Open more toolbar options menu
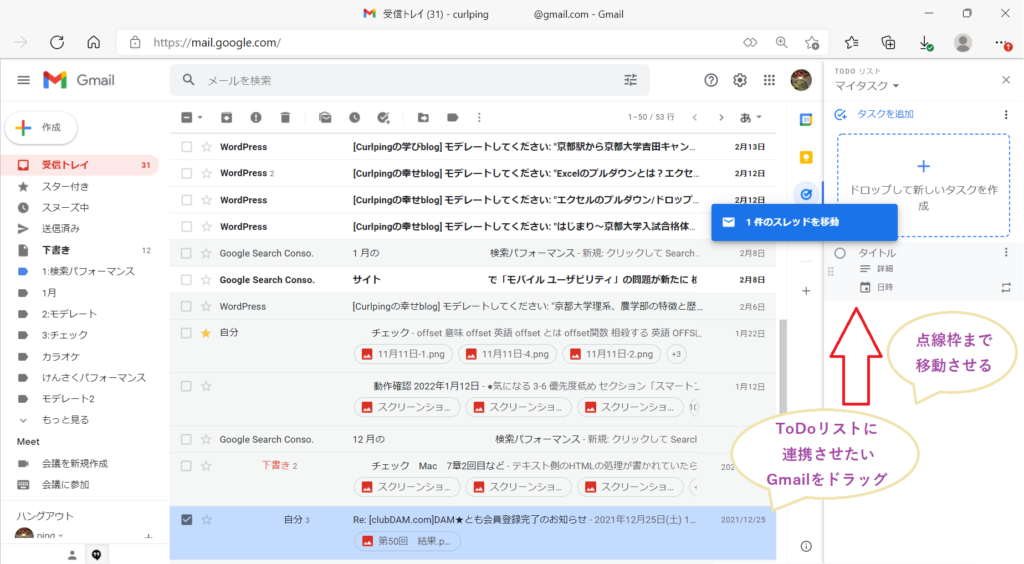1024x564 pixels. [x=479, y=118]
